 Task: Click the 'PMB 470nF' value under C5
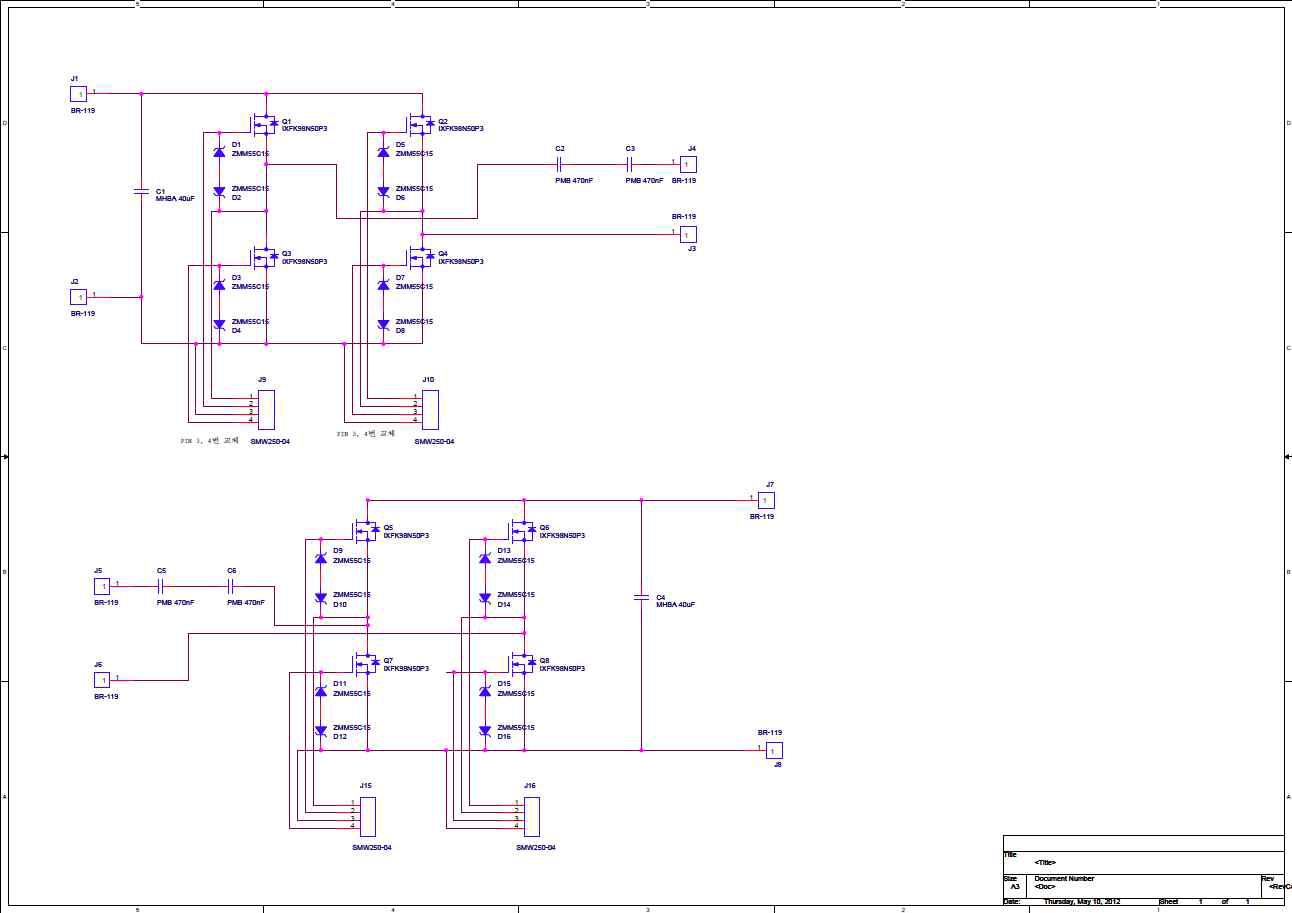pyautogui.click(x=175, y=603)
